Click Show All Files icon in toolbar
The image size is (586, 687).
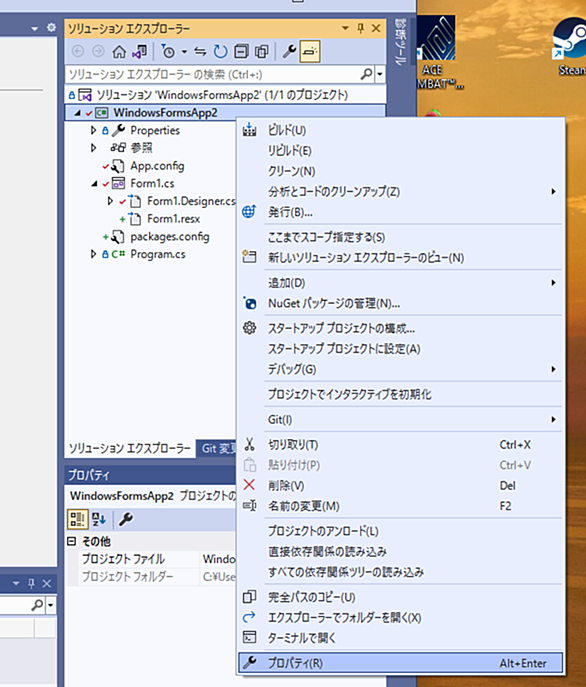tap(262, 52)
